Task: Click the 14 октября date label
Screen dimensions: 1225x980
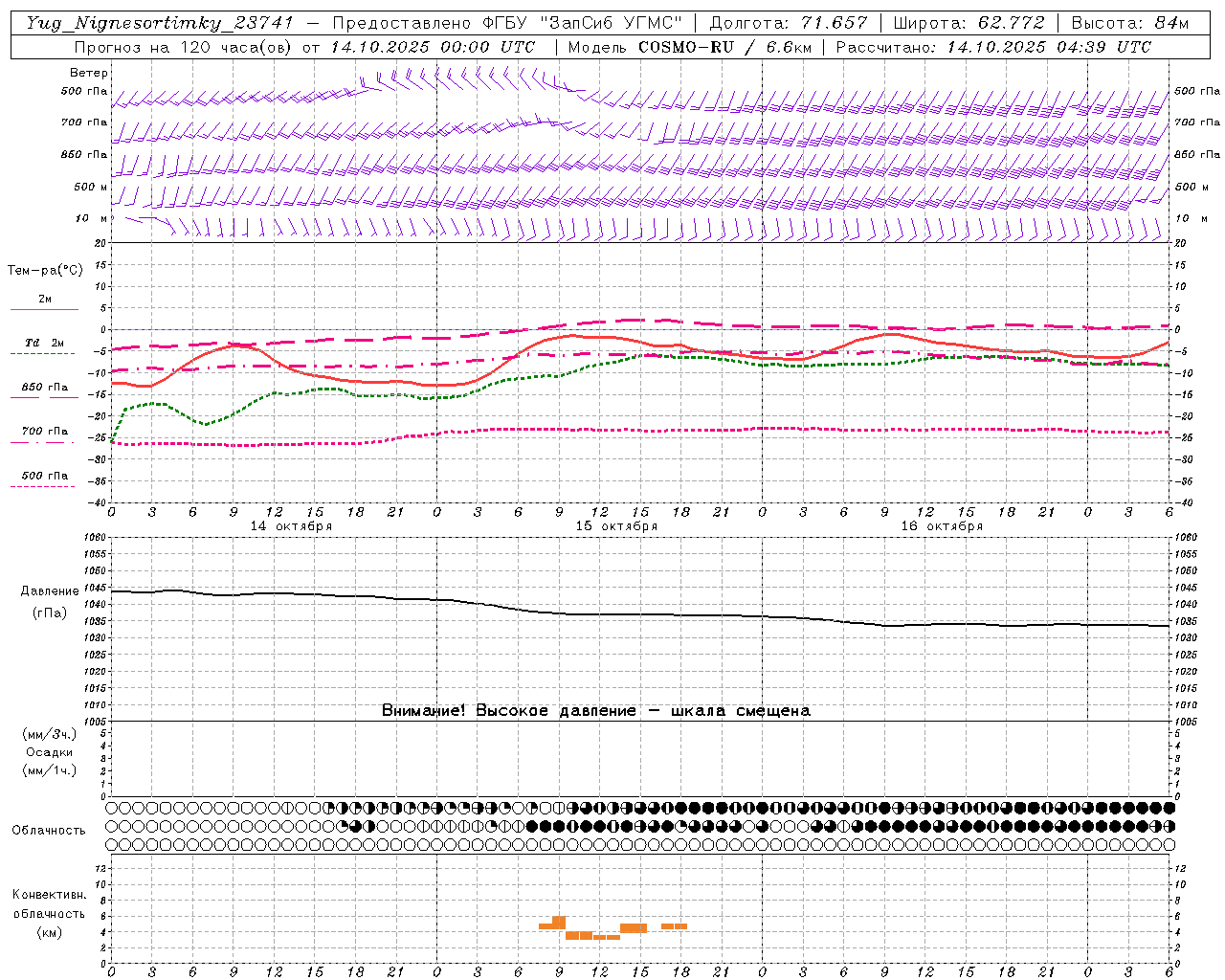Action: click(x=291, y=526)
